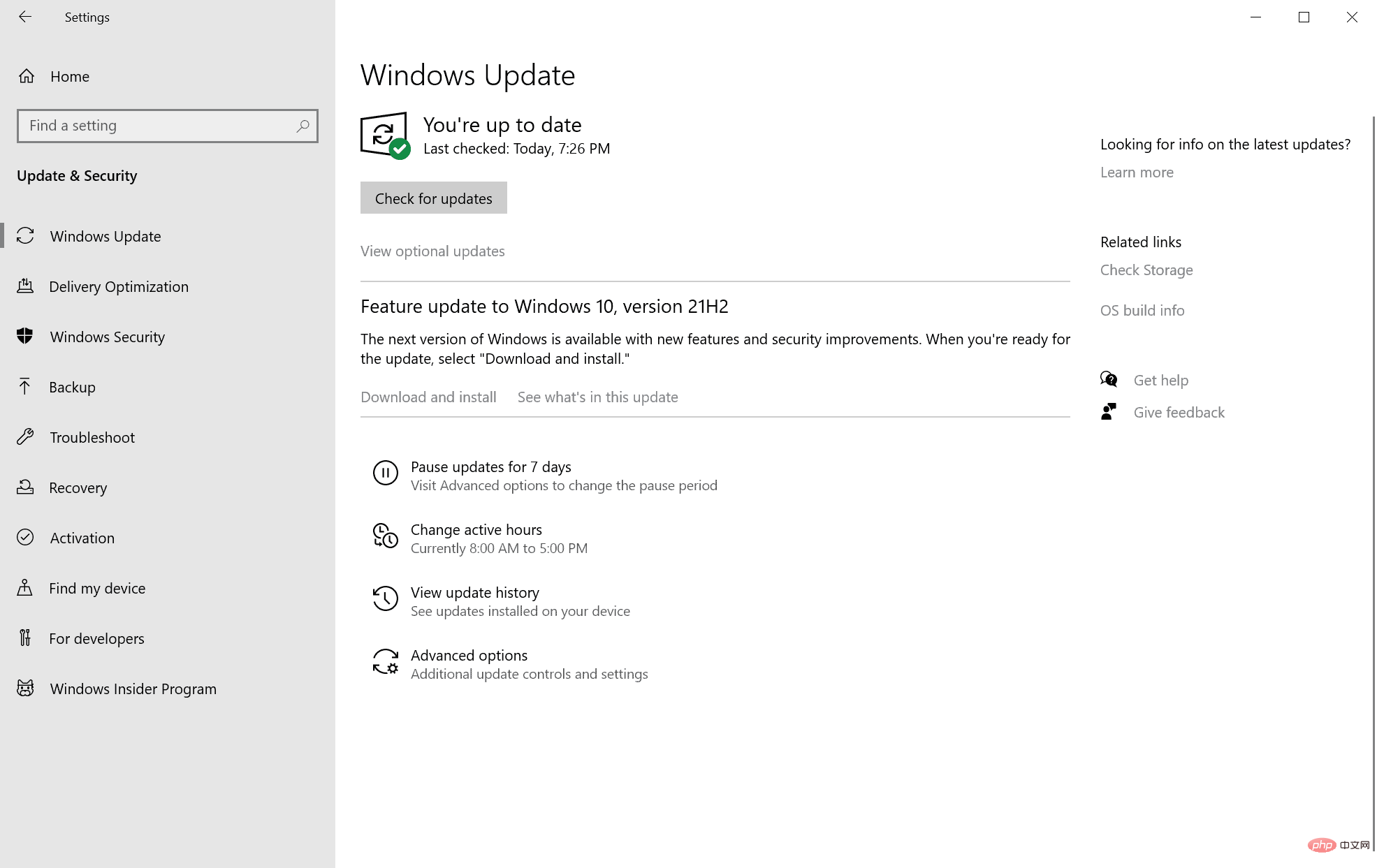
Task: Click the Delivery Optimization icon
Action: coord(27,286)
